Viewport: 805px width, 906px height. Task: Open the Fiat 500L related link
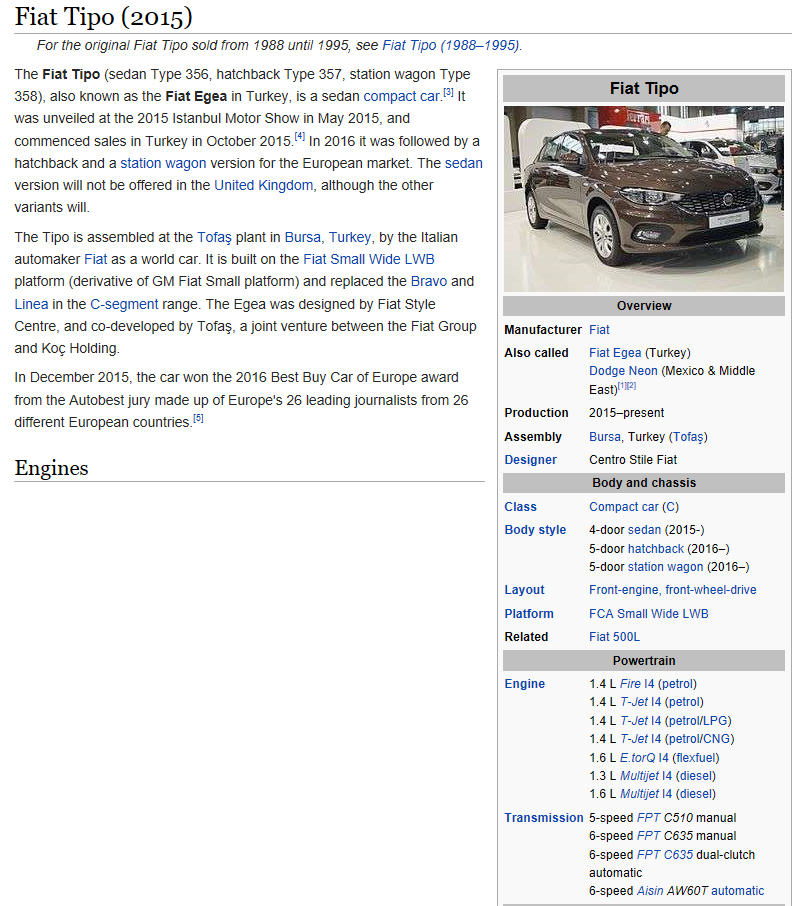[614, 637]
